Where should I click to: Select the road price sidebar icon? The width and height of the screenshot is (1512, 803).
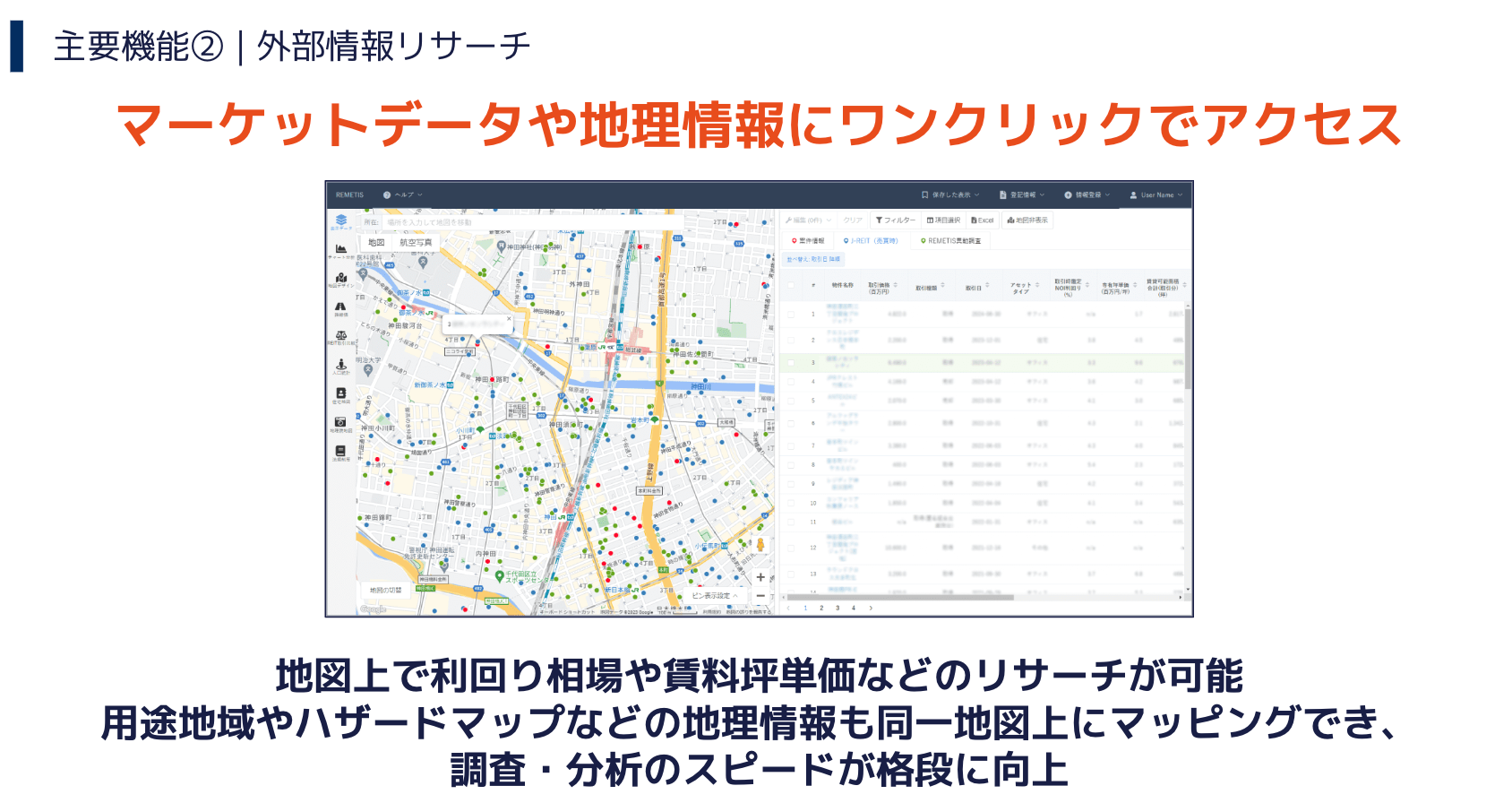(x=341, y=307)
